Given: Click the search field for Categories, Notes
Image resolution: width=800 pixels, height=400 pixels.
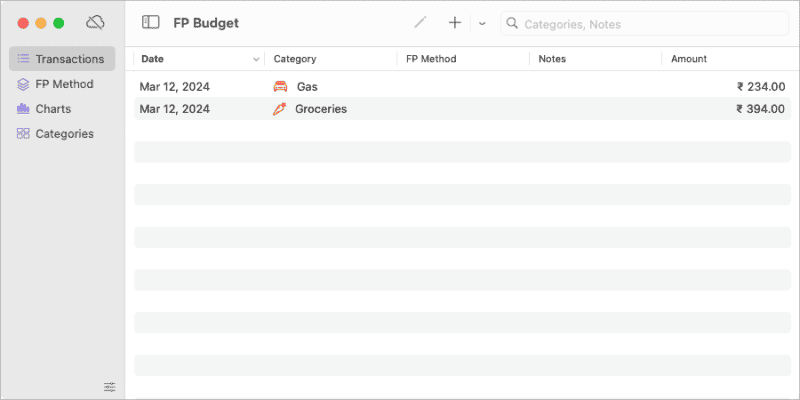Looking at the screenshot, I should 600,23.
